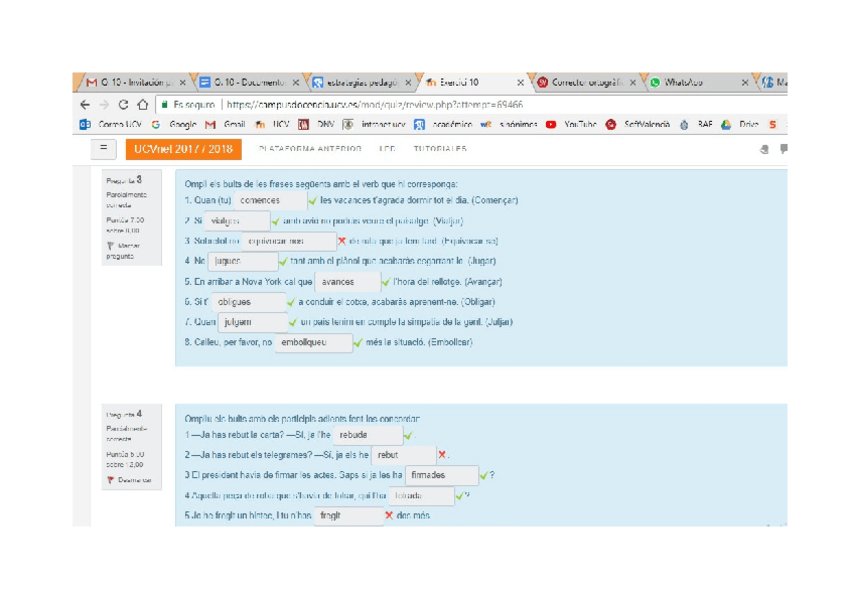
Task: Open the Correo UCV bookmark
Action: 111,124
